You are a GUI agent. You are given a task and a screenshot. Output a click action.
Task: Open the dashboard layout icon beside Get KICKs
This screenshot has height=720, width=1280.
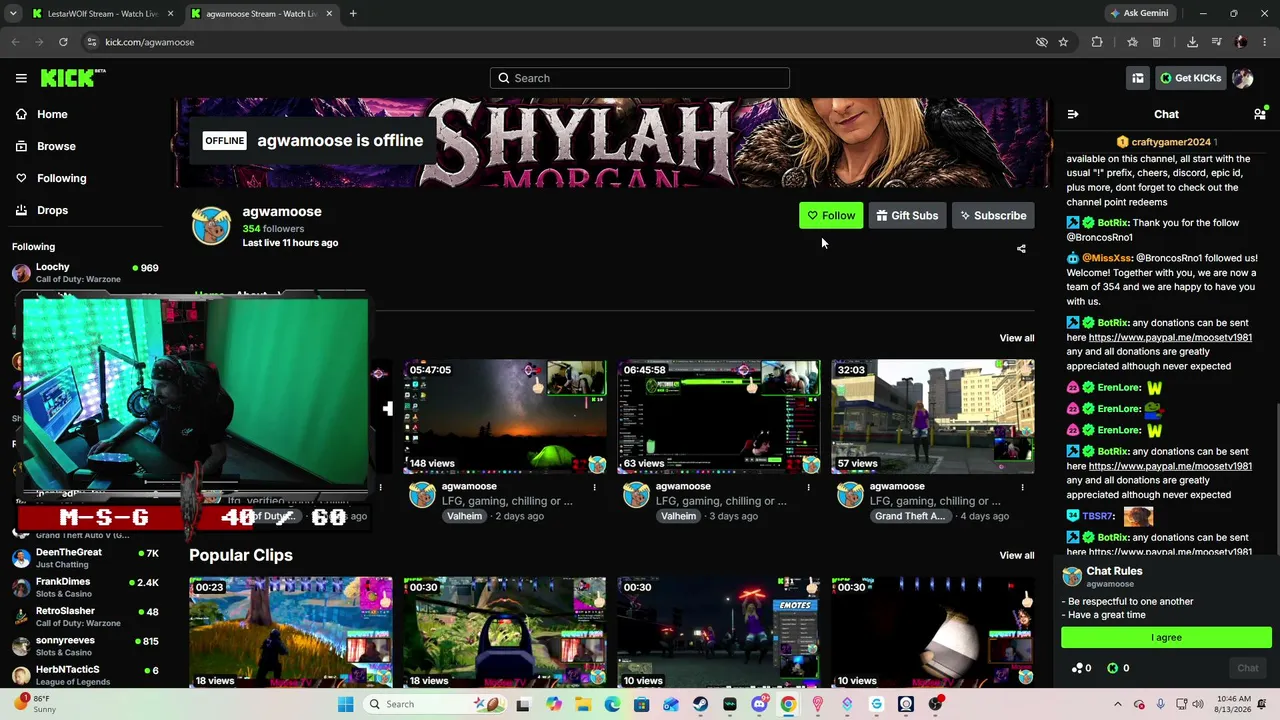tap(1138, 78)
